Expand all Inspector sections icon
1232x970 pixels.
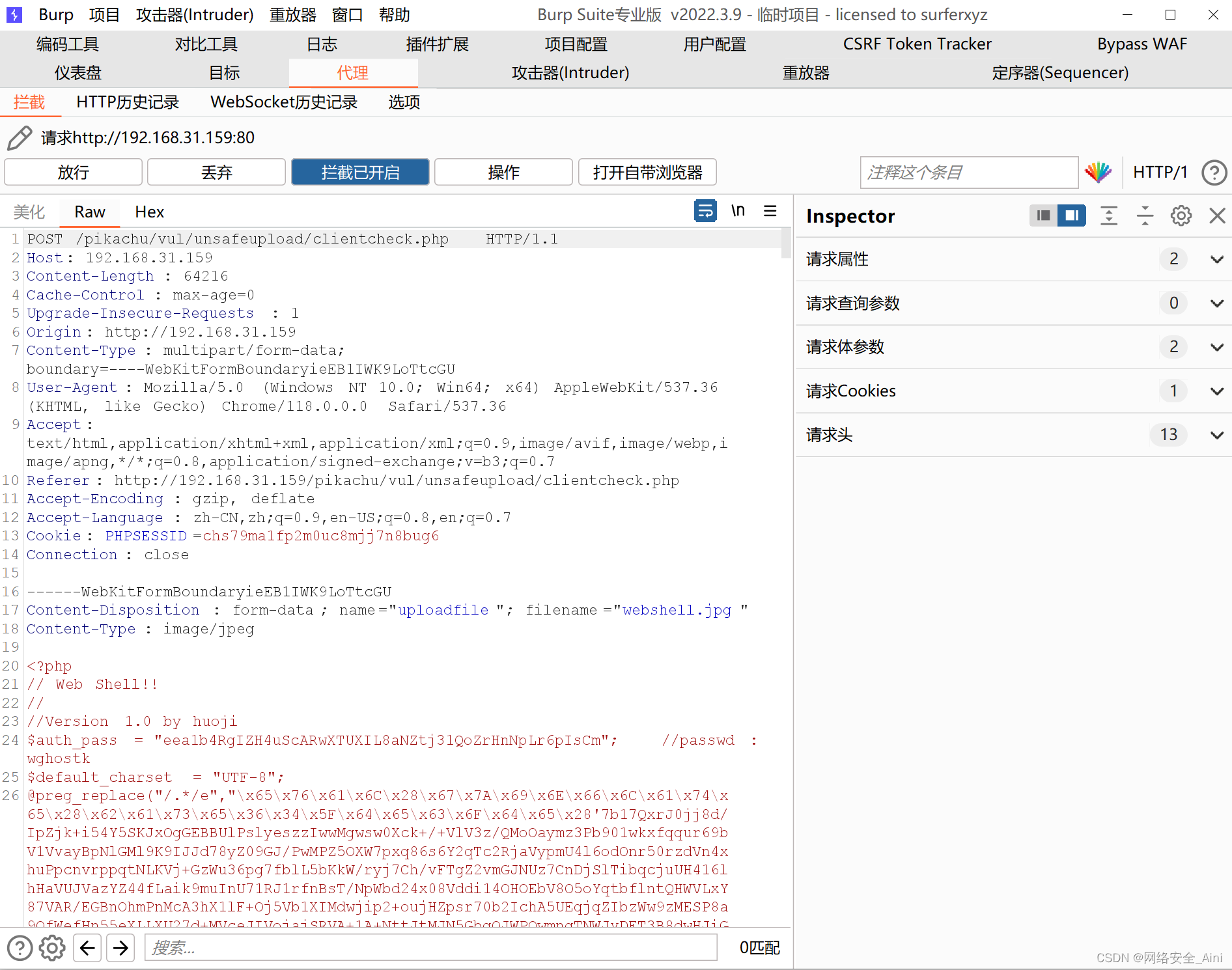1109,215
